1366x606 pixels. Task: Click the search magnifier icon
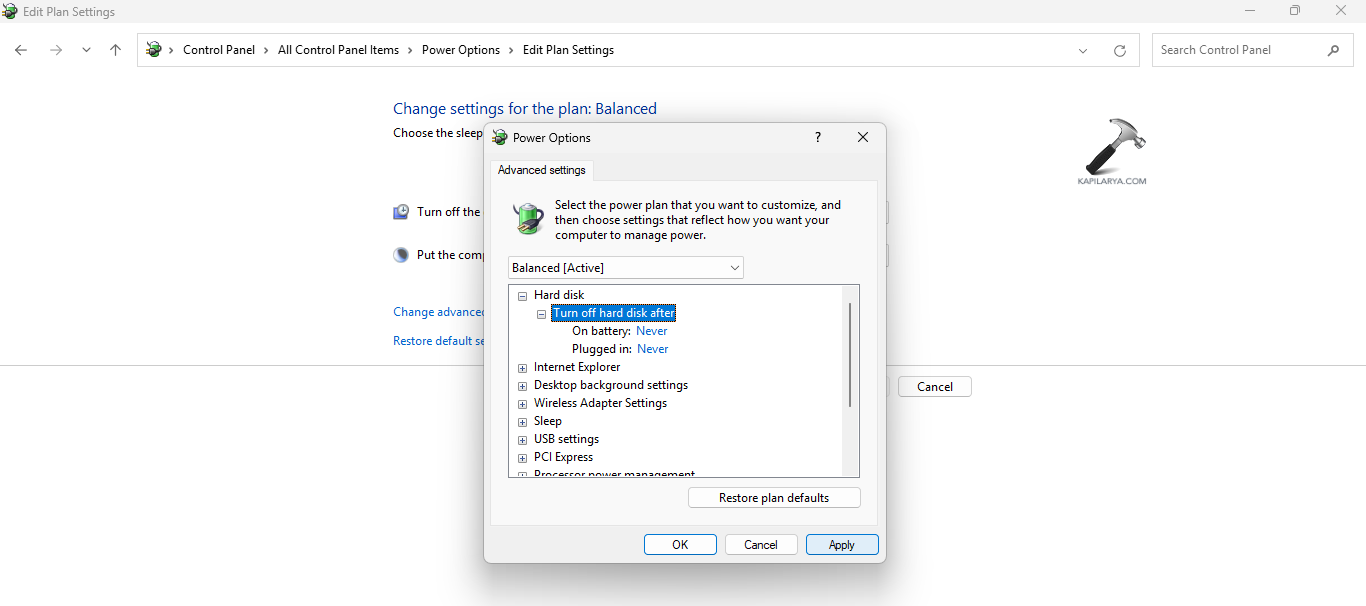pyautogui.click(x=1334, y=49)
